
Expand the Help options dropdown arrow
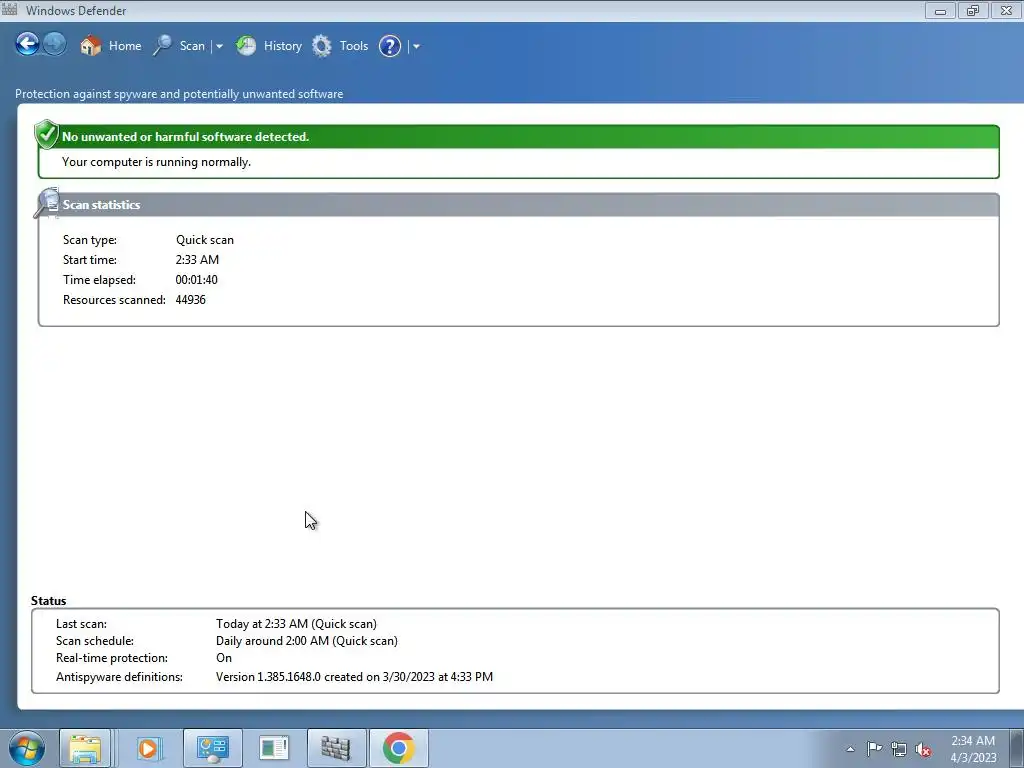[x=416, y=46]
